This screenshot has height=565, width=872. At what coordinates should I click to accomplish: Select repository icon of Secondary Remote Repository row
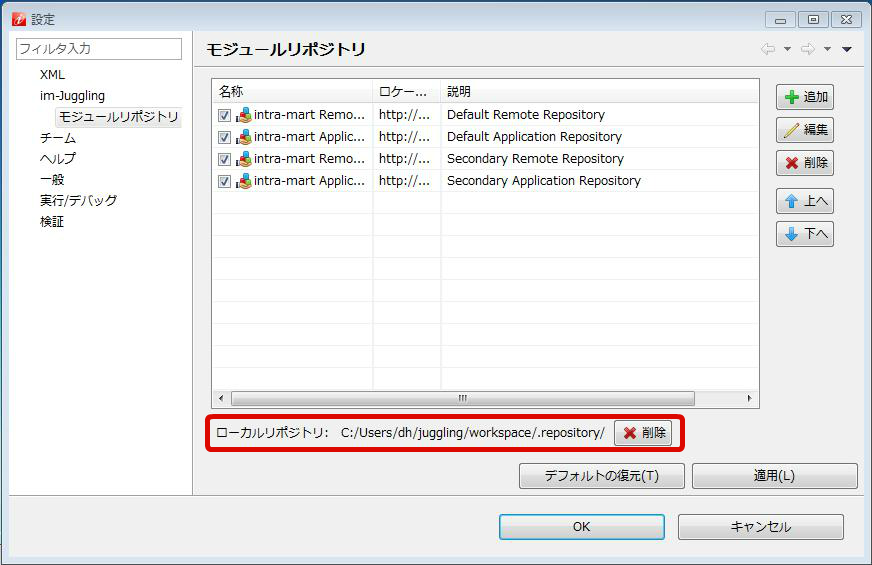tap(244, 159)
